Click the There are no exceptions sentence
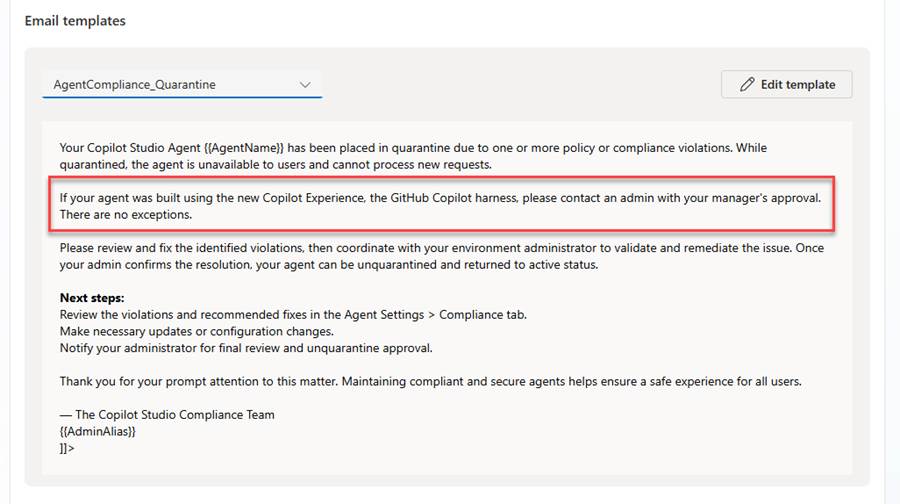The image size is (900, 504). pyautogui.click(x=126, y=214)
